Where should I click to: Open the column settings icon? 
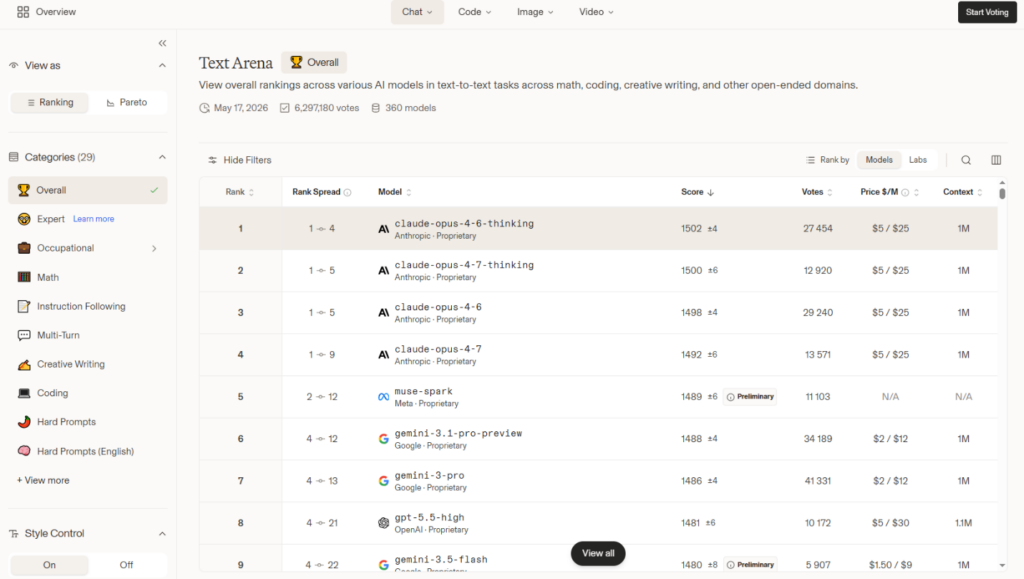click(x=996, y=160)
